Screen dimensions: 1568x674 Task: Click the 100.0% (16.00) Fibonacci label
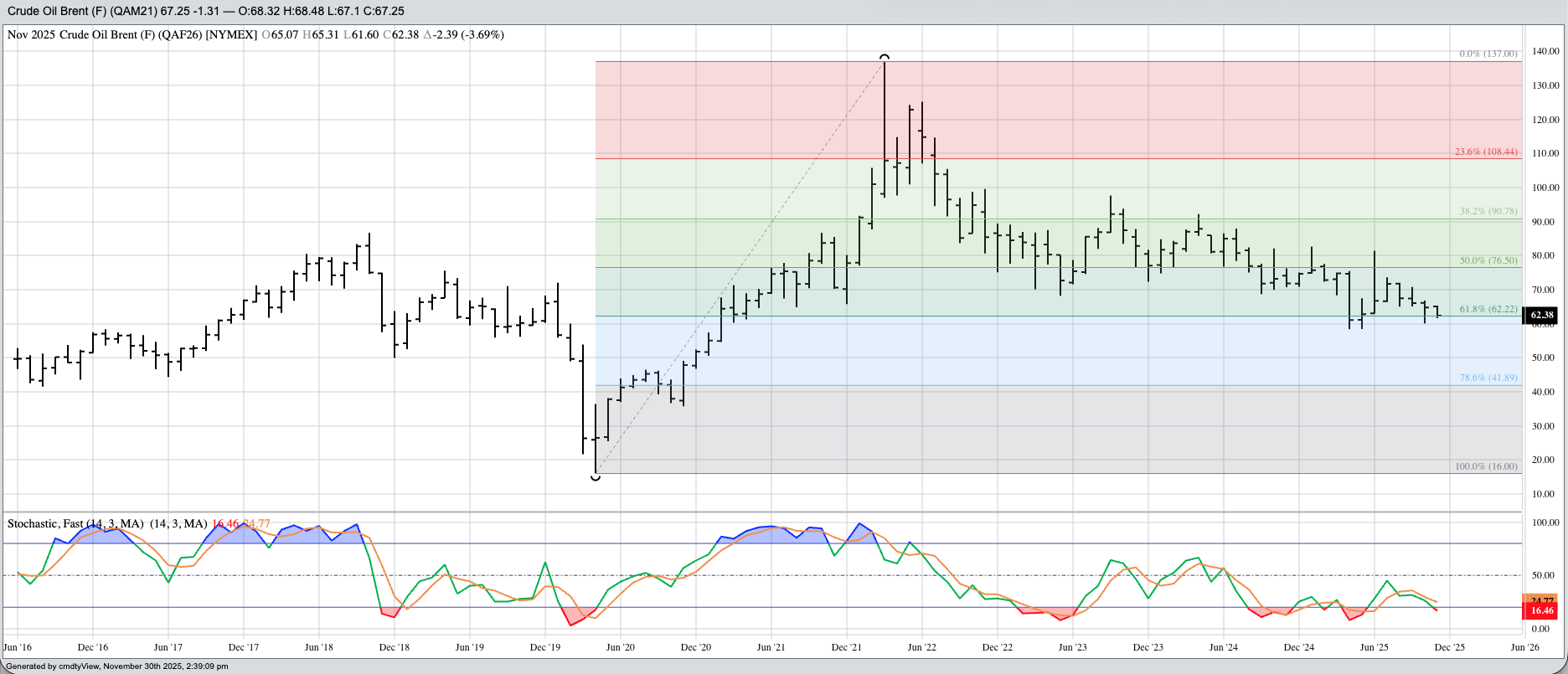coord(1485,466)
